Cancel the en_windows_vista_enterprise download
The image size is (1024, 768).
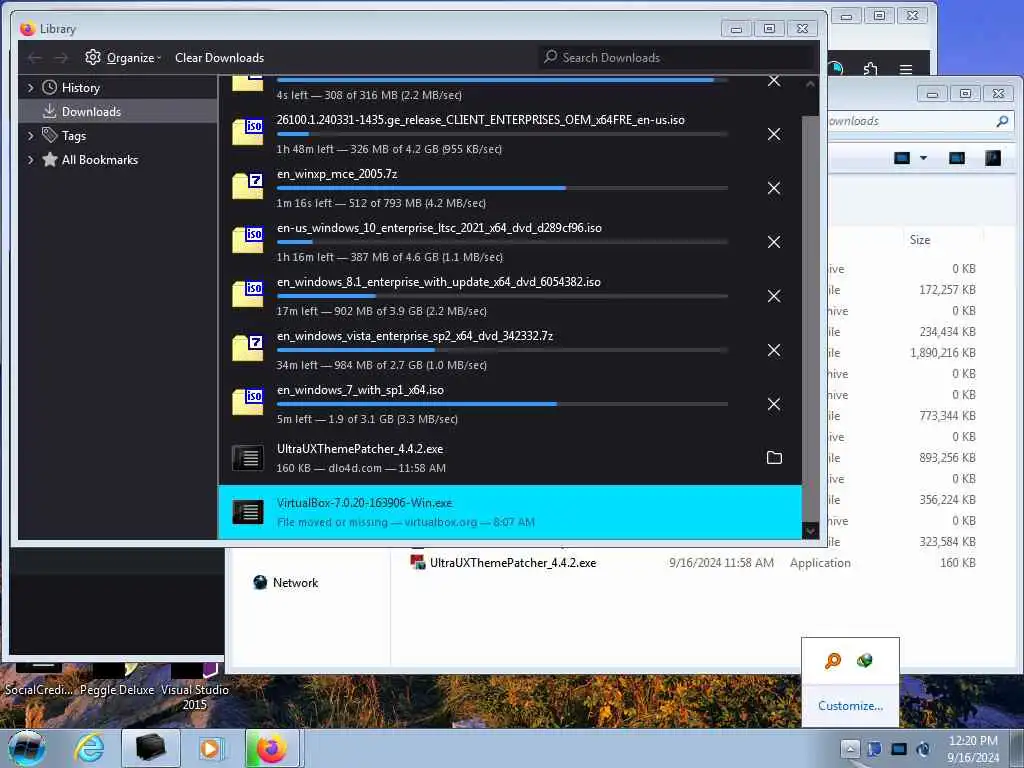(774, 350)
